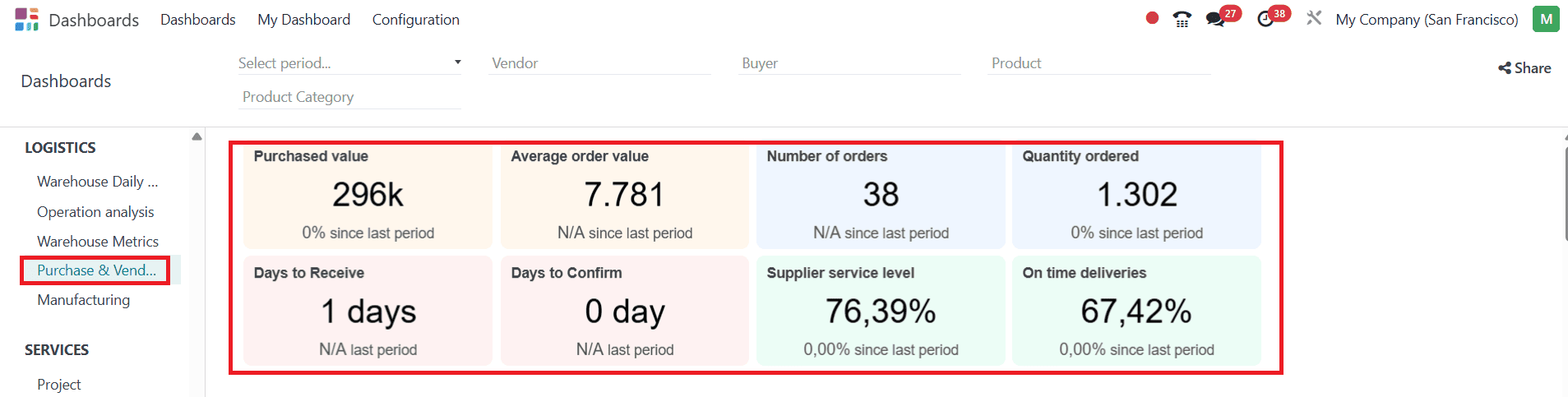This screenshot has width=1568, height=397.
Task: Click the Dashboards app title
Action: click(94, 20)
